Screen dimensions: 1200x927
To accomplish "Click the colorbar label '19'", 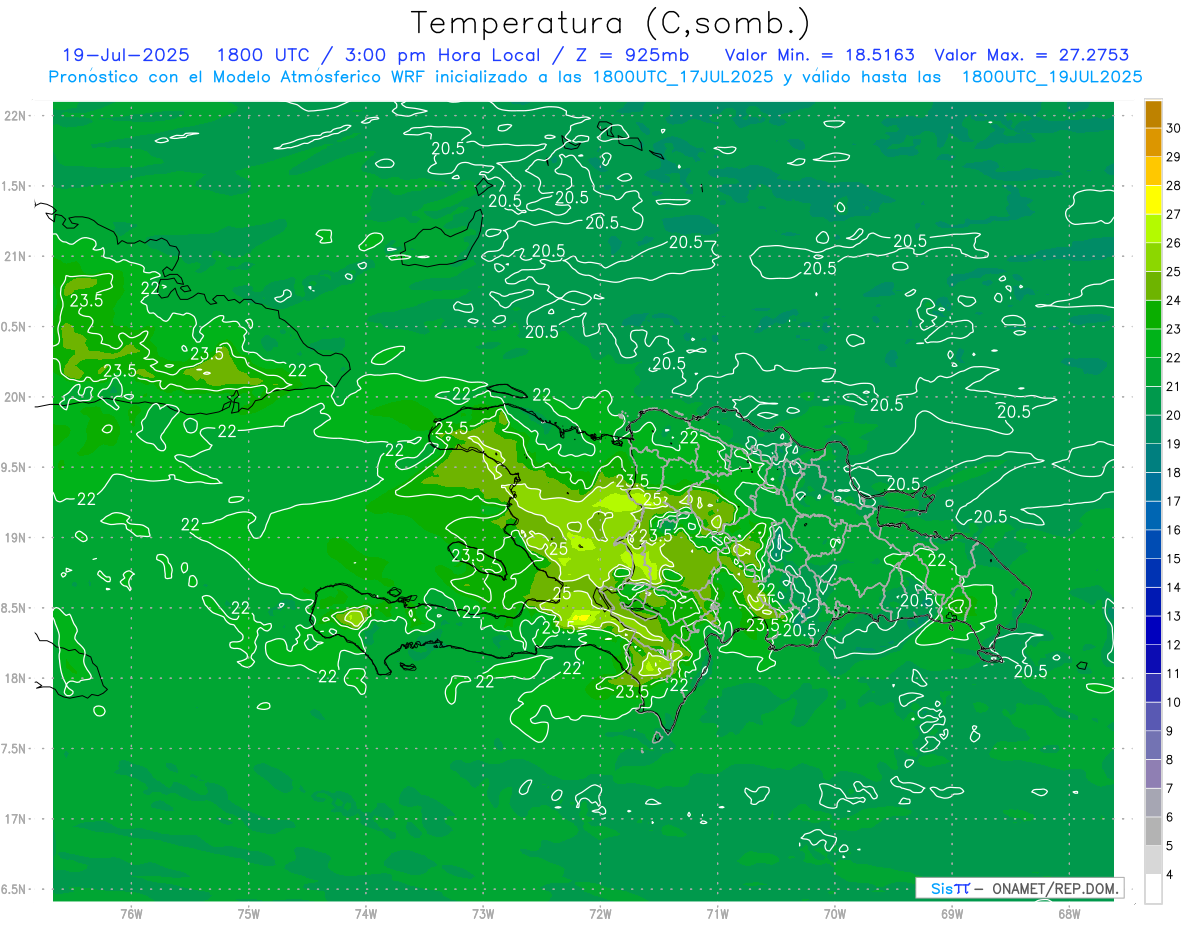I will 1174,444.
